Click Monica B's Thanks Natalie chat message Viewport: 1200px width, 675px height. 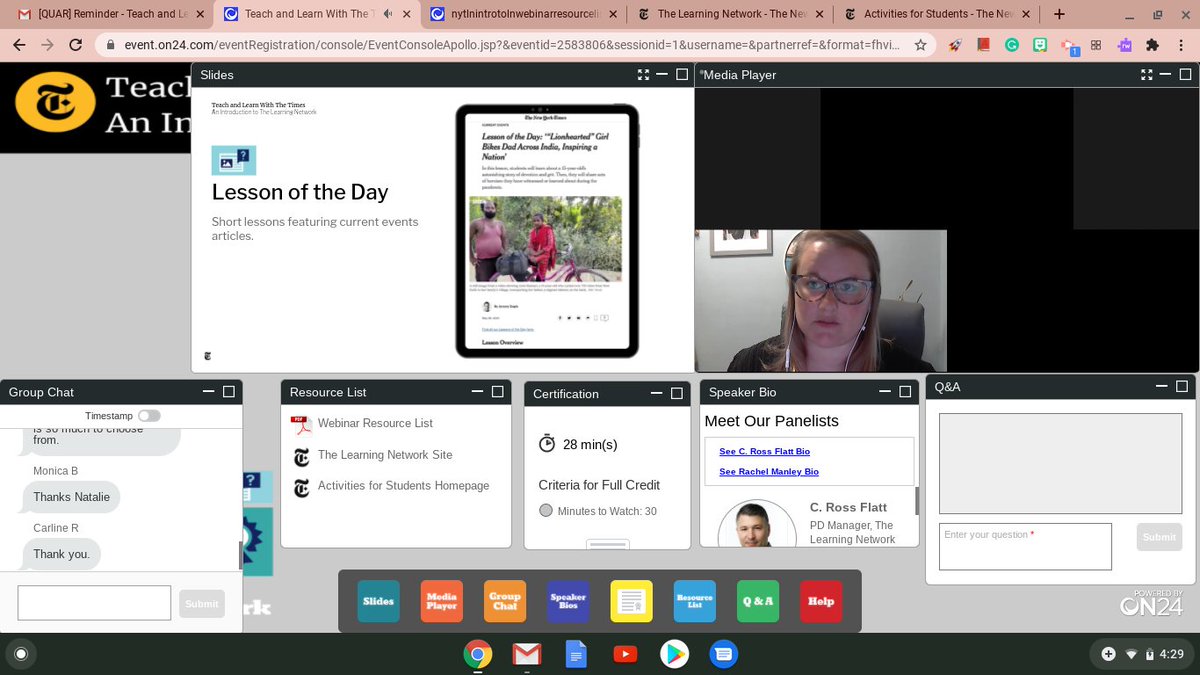[72, 497]
